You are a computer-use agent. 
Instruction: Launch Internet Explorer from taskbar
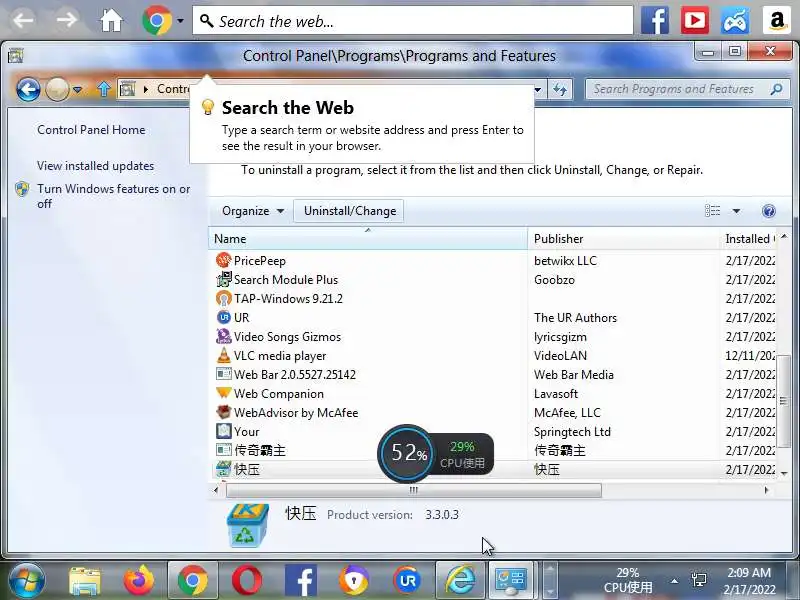[x=460, y=581]
